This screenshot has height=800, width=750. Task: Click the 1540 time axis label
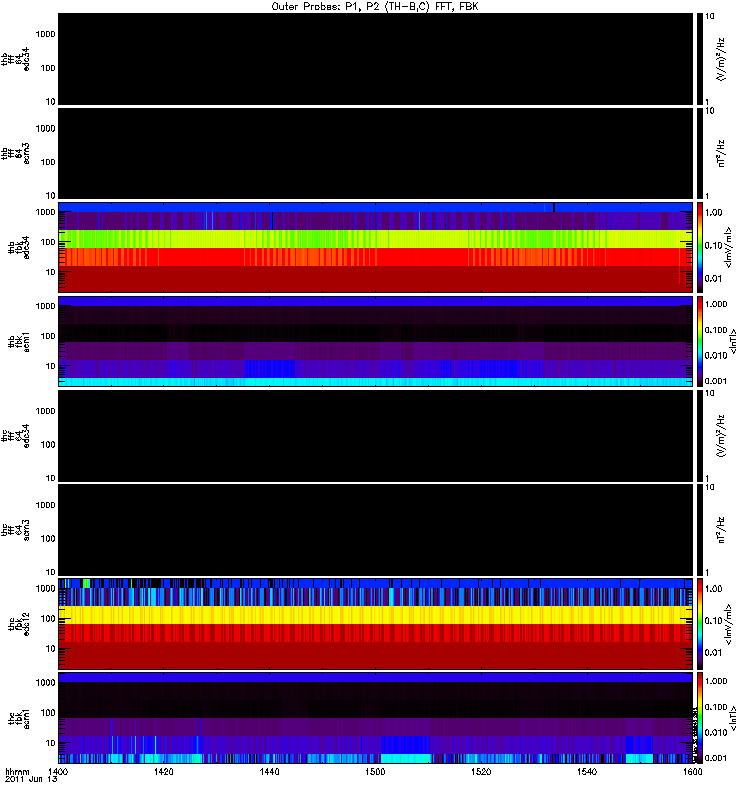587,772
